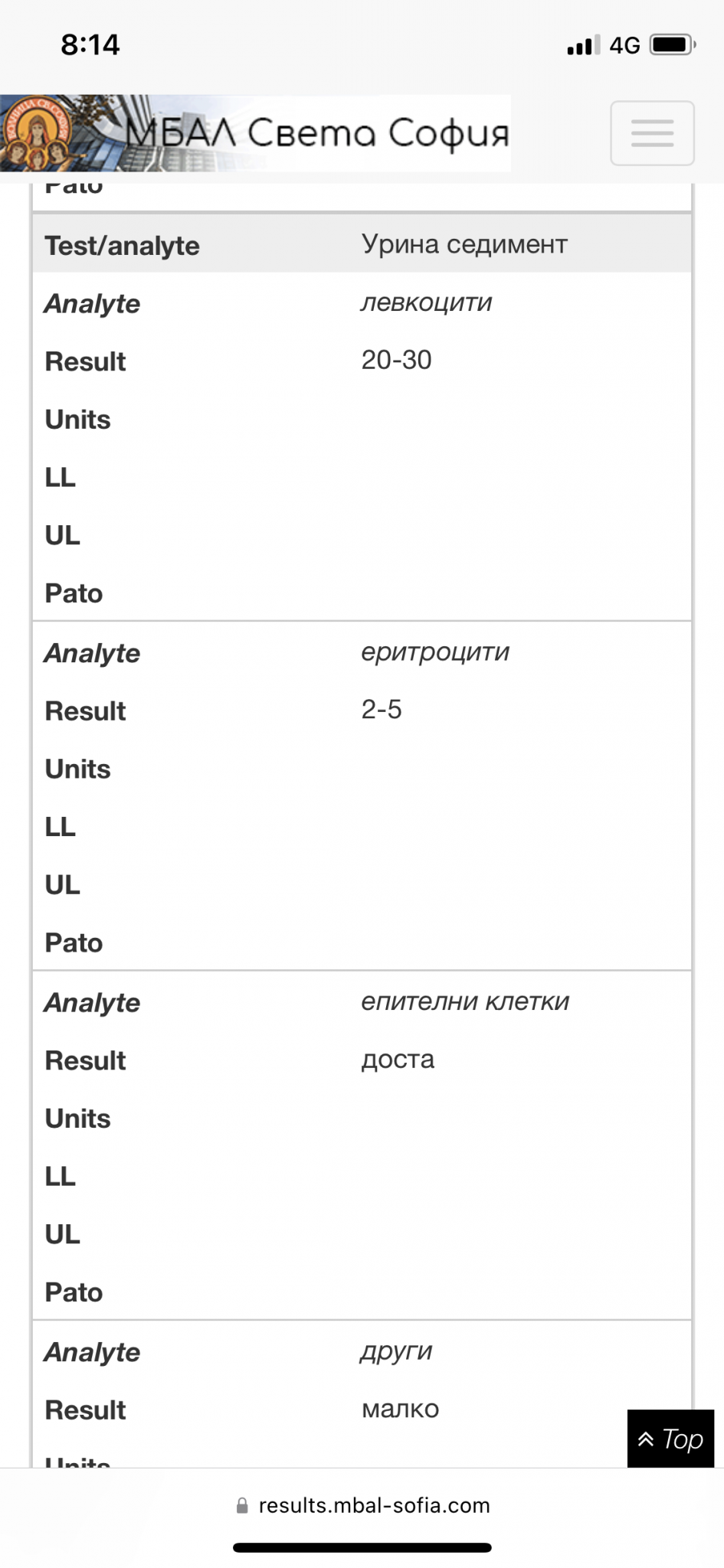Click the доста result value
724x1568 pixels.
click(x=398, y=1060)
